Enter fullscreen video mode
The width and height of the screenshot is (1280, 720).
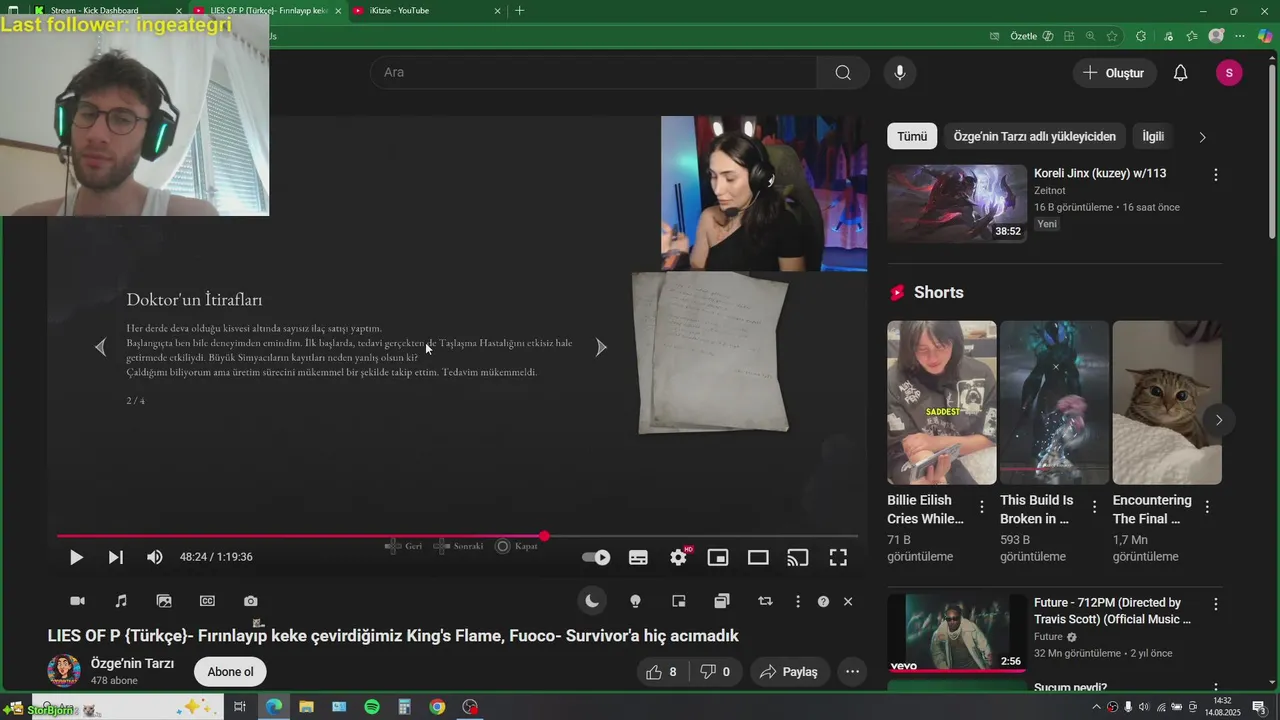point(838,557)
